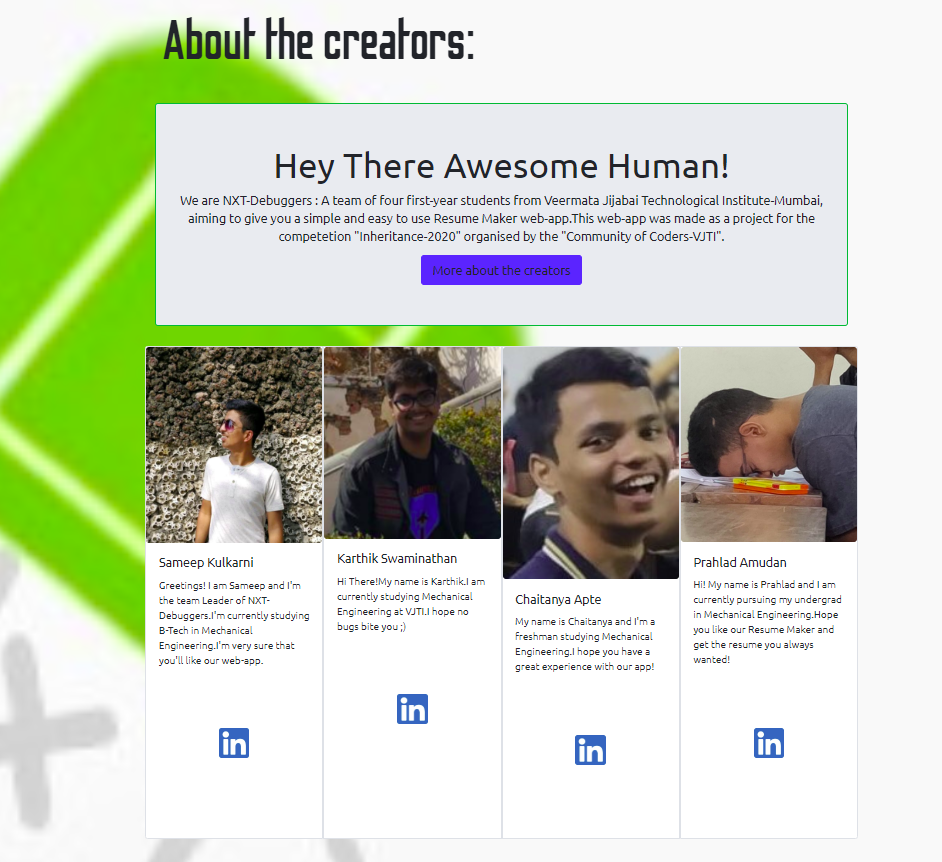Click Karthik's bio mentioning bugs bite
The width and height of the screenshot is (942, 862).
(x=412, y=604)
